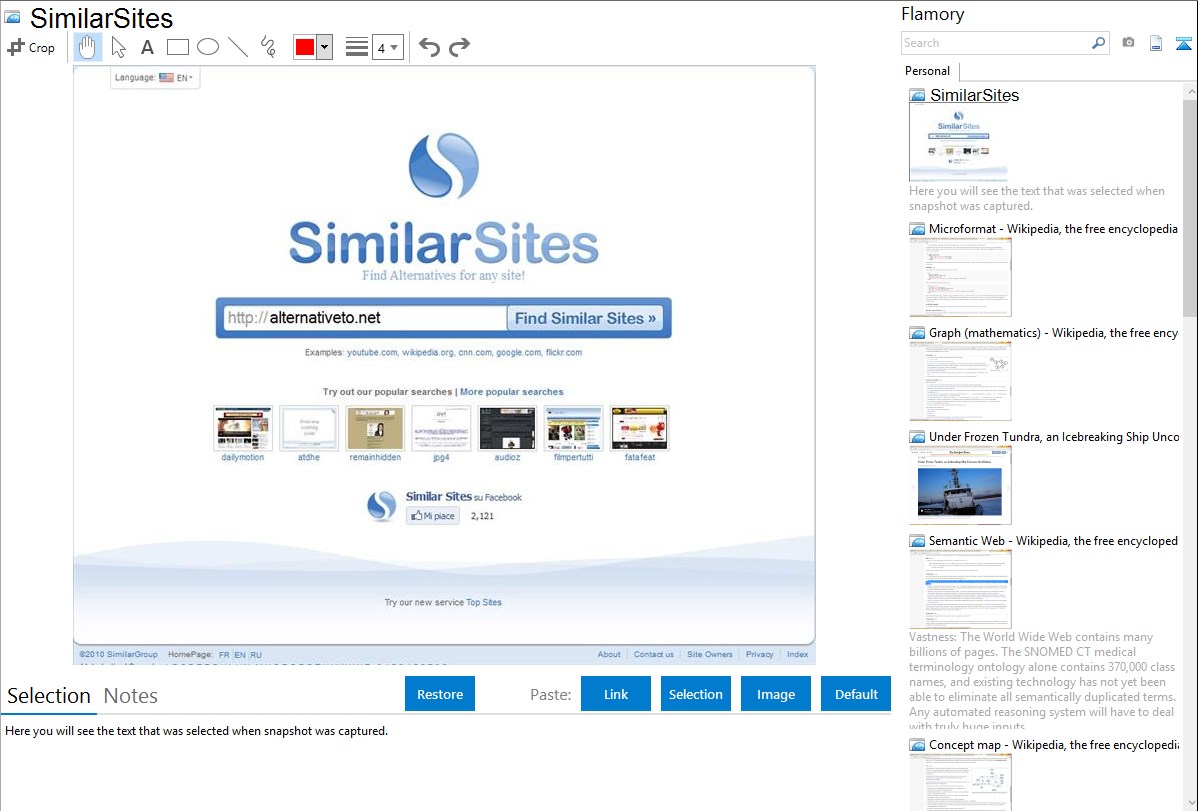Click the alternativeto.net URL input field
Screen dimensions: 1198x811
pyautogui.click(x=365, y=318)
